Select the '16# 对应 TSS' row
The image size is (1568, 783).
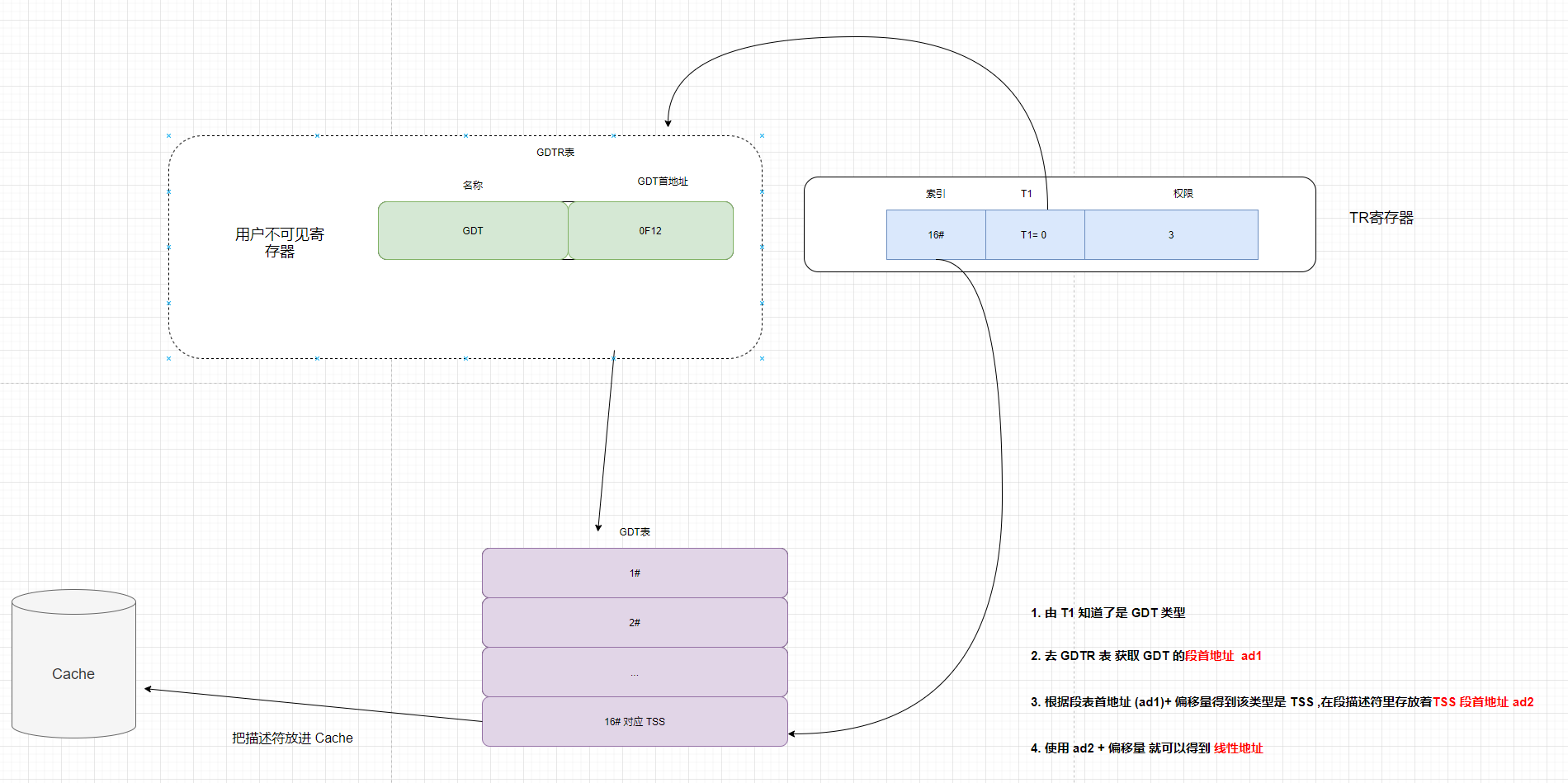pyautogui.click(x=635, y=721)
